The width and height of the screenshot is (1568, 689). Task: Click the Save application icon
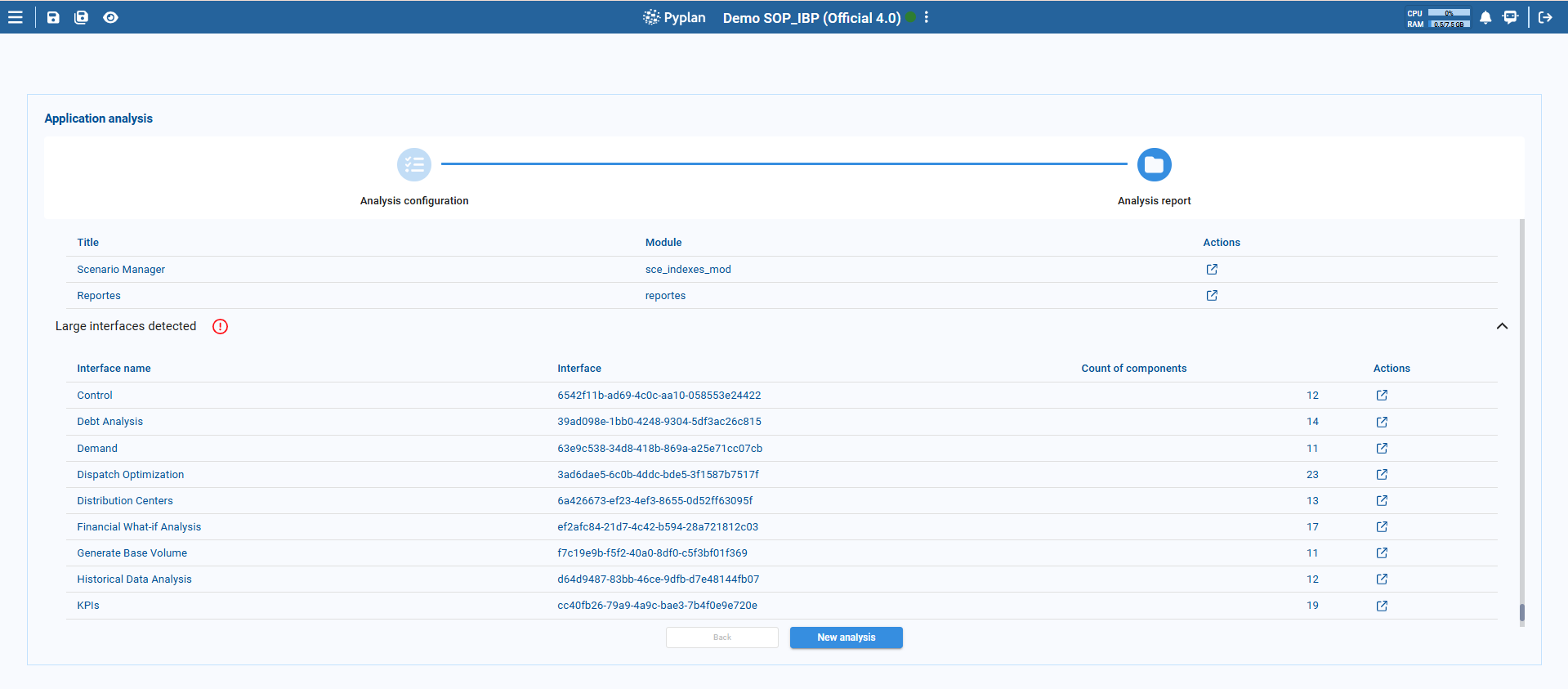pos(53,17)
